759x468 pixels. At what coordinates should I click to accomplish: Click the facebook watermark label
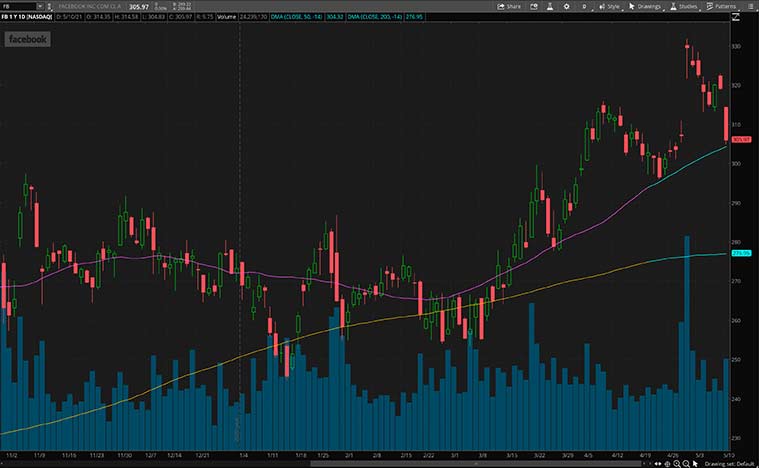point(28,39)
